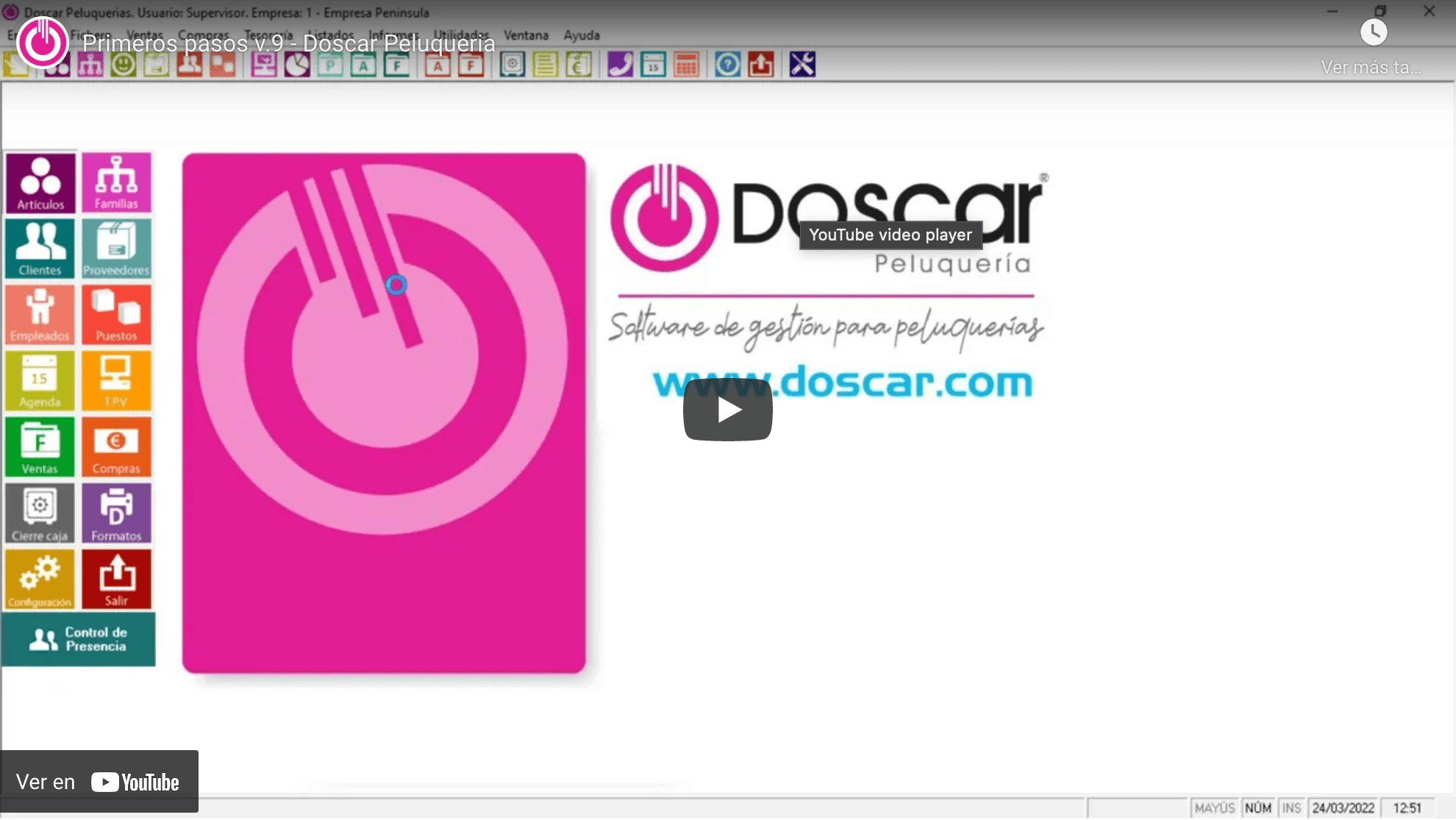Open the Familias tile
Viewport: 1456px width, 820px height.
coord(116,183)
